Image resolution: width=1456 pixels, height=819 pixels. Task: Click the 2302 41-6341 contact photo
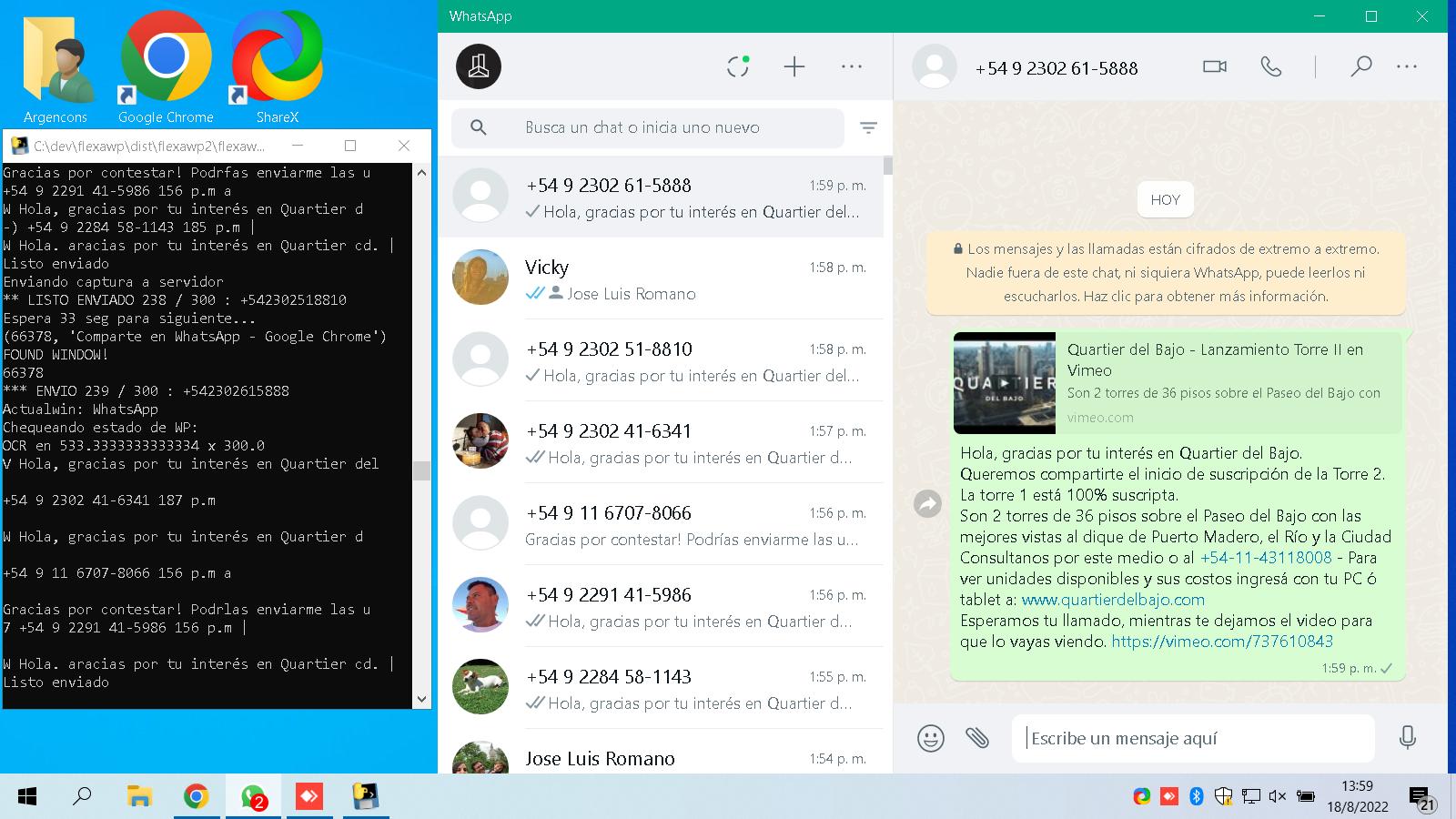click(x=480, y=440)
